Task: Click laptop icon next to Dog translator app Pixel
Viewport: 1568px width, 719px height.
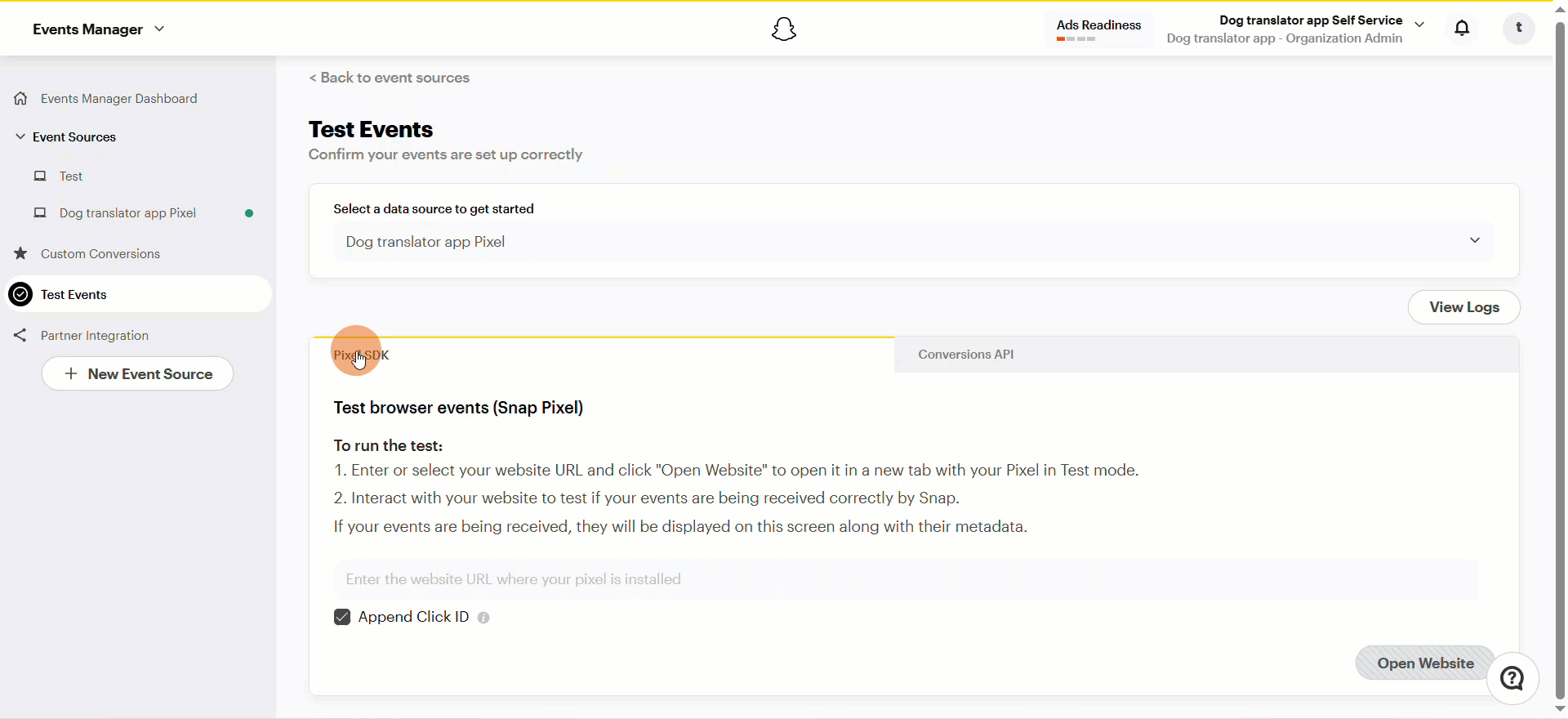Action: coord(40,212)
